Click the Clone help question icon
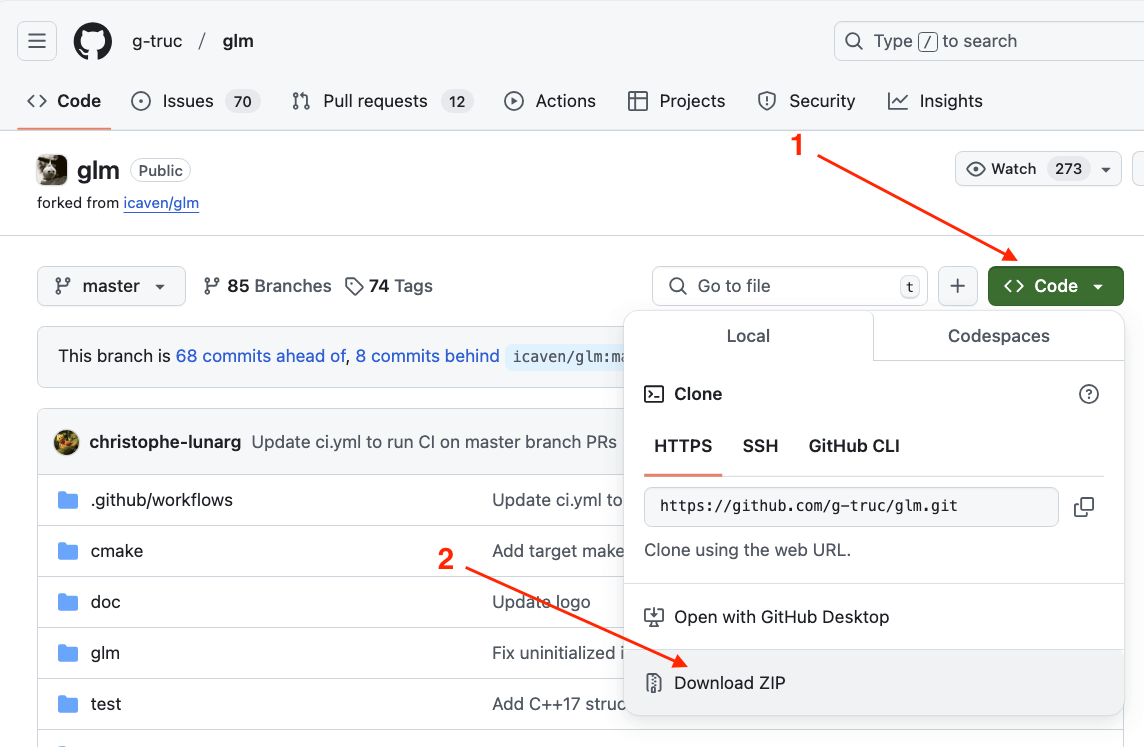 pyautogui.click(x=1089, y=394)
